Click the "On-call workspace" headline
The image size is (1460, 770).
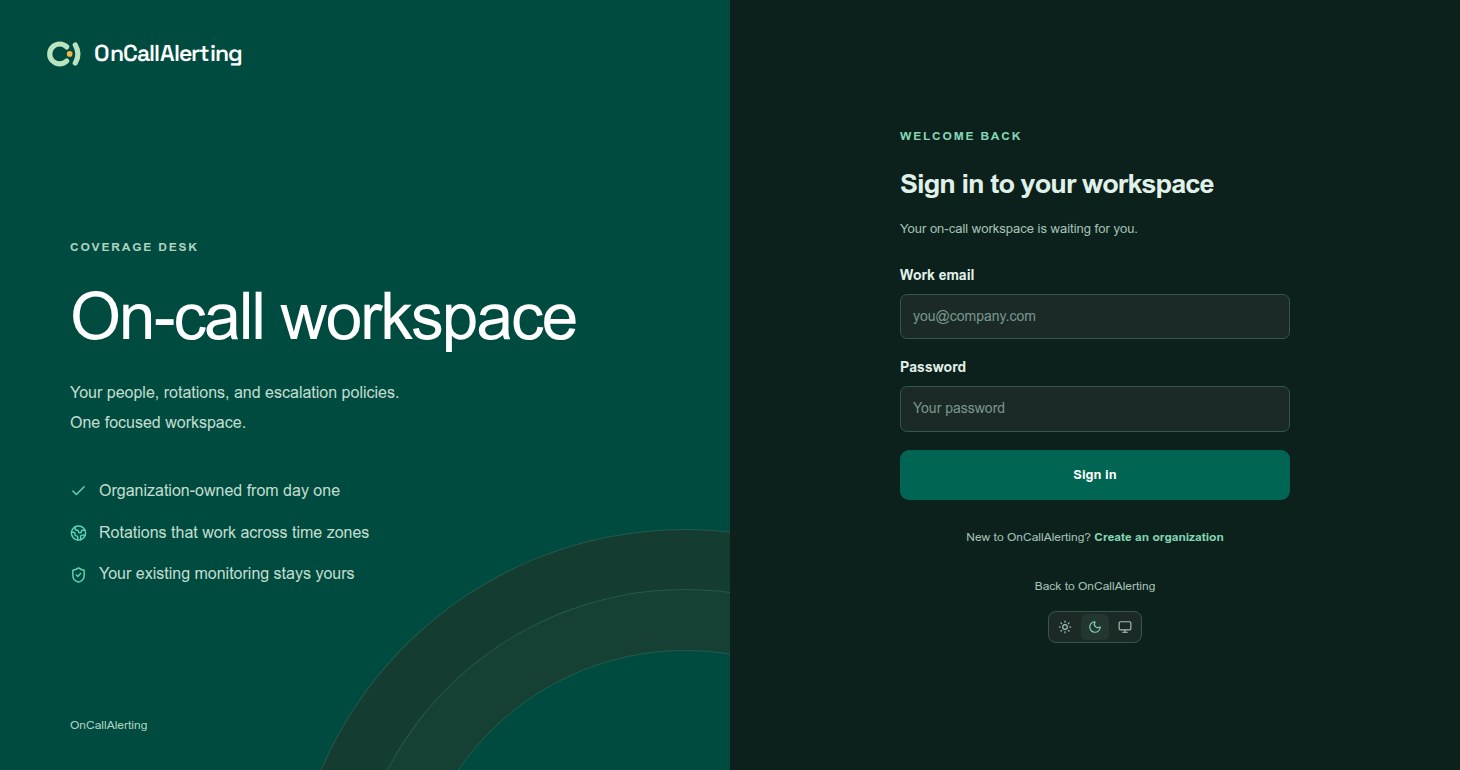pyautogui.click(x=323, y=316)
